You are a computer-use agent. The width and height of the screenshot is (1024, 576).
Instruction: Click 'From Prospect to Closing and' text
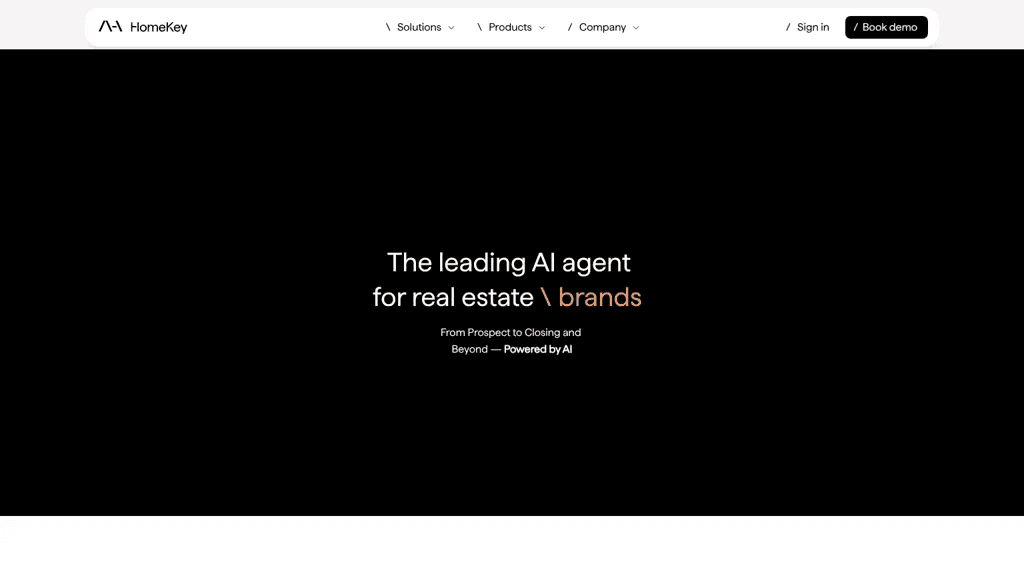pyautogui.click(x=511, y=332)
